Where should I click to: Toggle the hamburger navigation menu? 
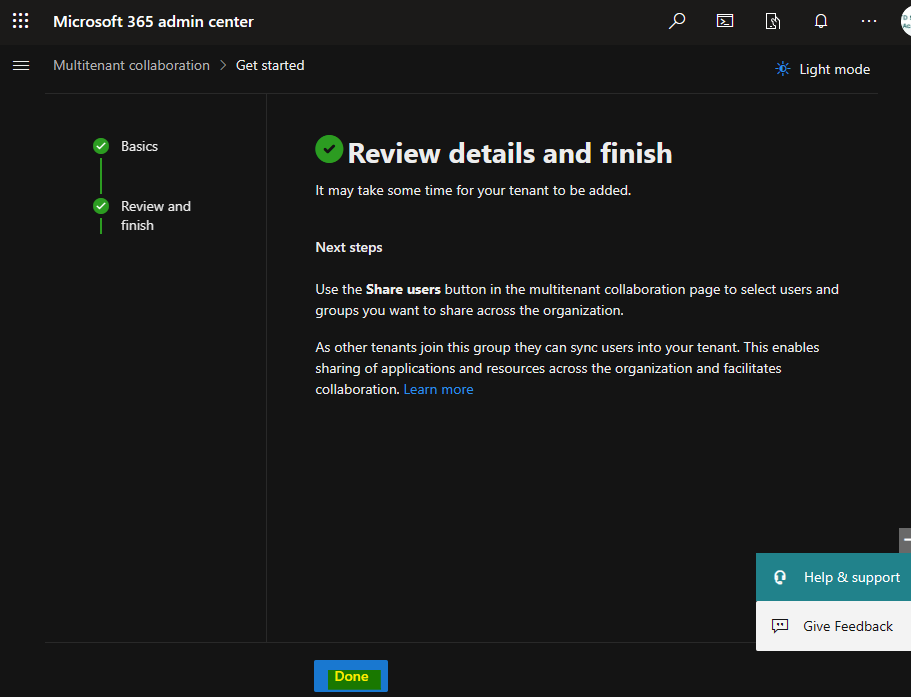pyautogui.click(x=21, y=66)
